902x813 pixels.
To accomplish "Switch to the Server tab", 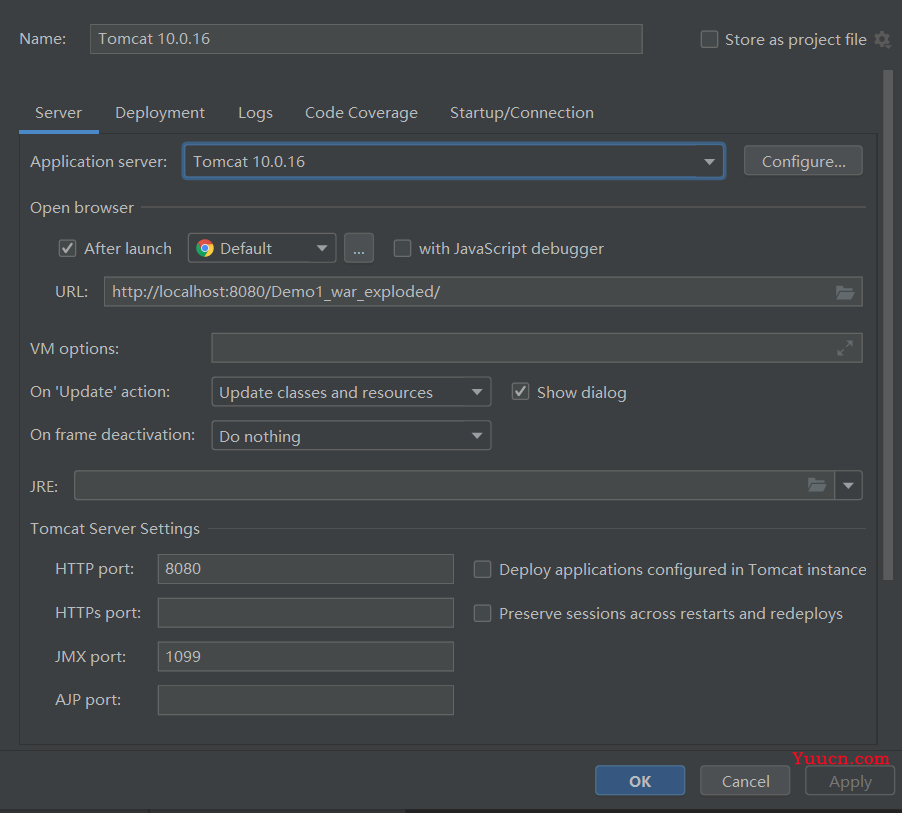I will coord(59,113).
